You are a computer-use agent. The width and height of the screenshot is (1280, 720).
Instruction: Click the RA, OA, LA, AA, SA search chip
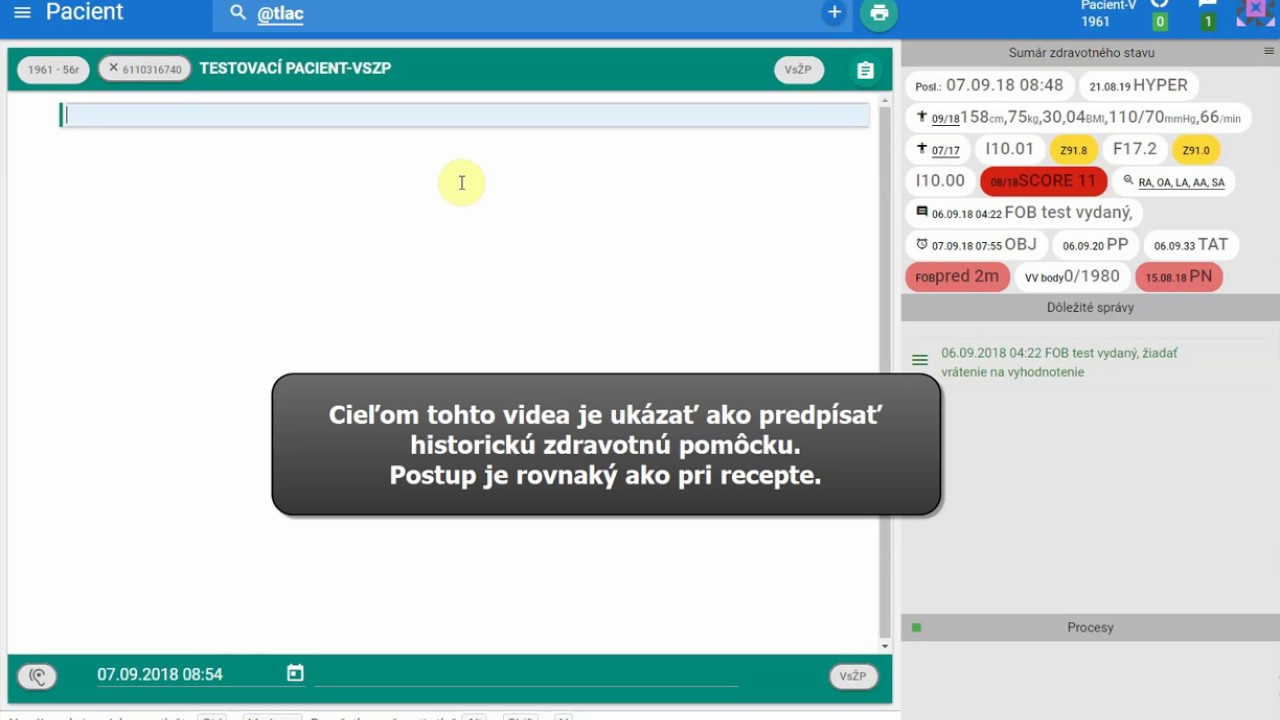1173,182
